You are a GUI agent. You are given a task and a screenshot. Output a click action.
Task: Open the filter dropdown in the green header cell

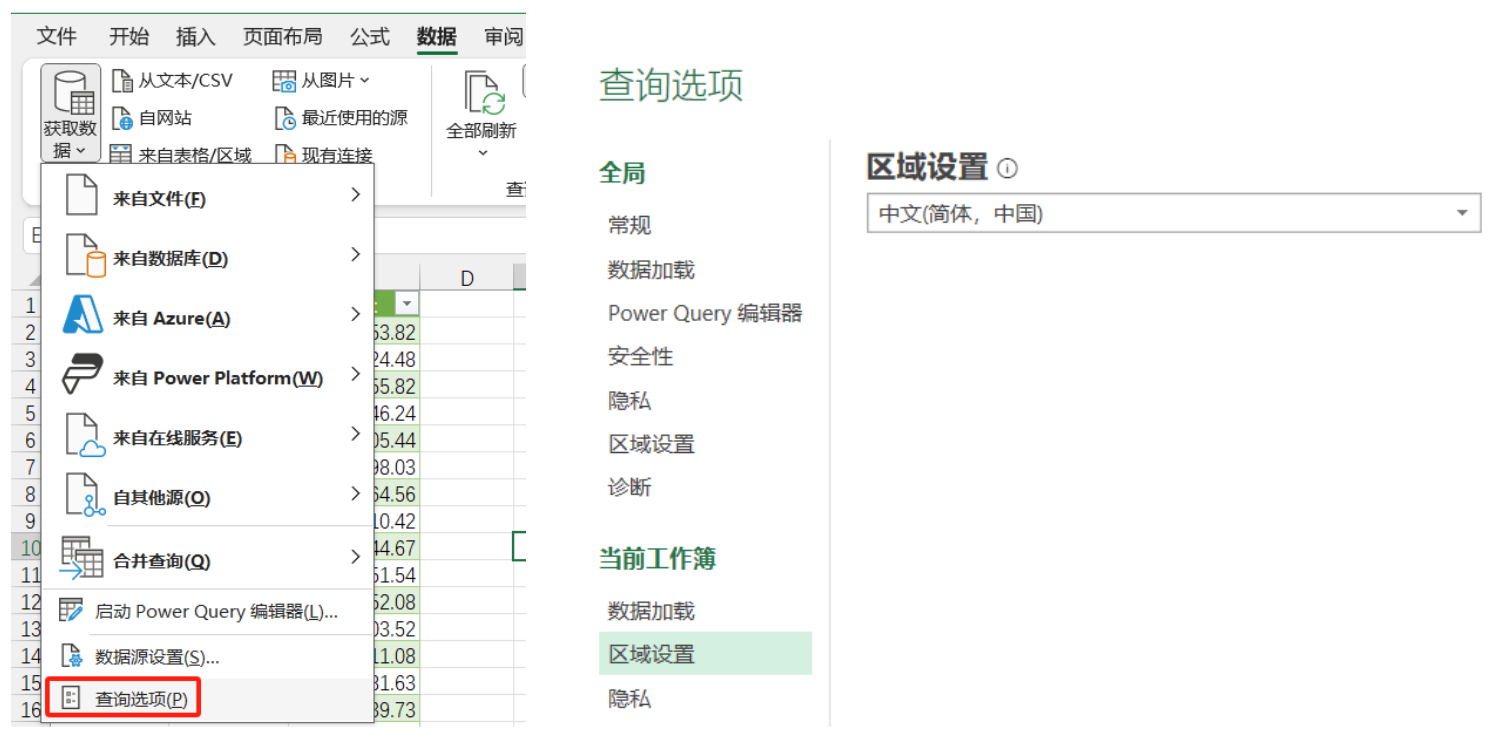[x=407, y=304]
